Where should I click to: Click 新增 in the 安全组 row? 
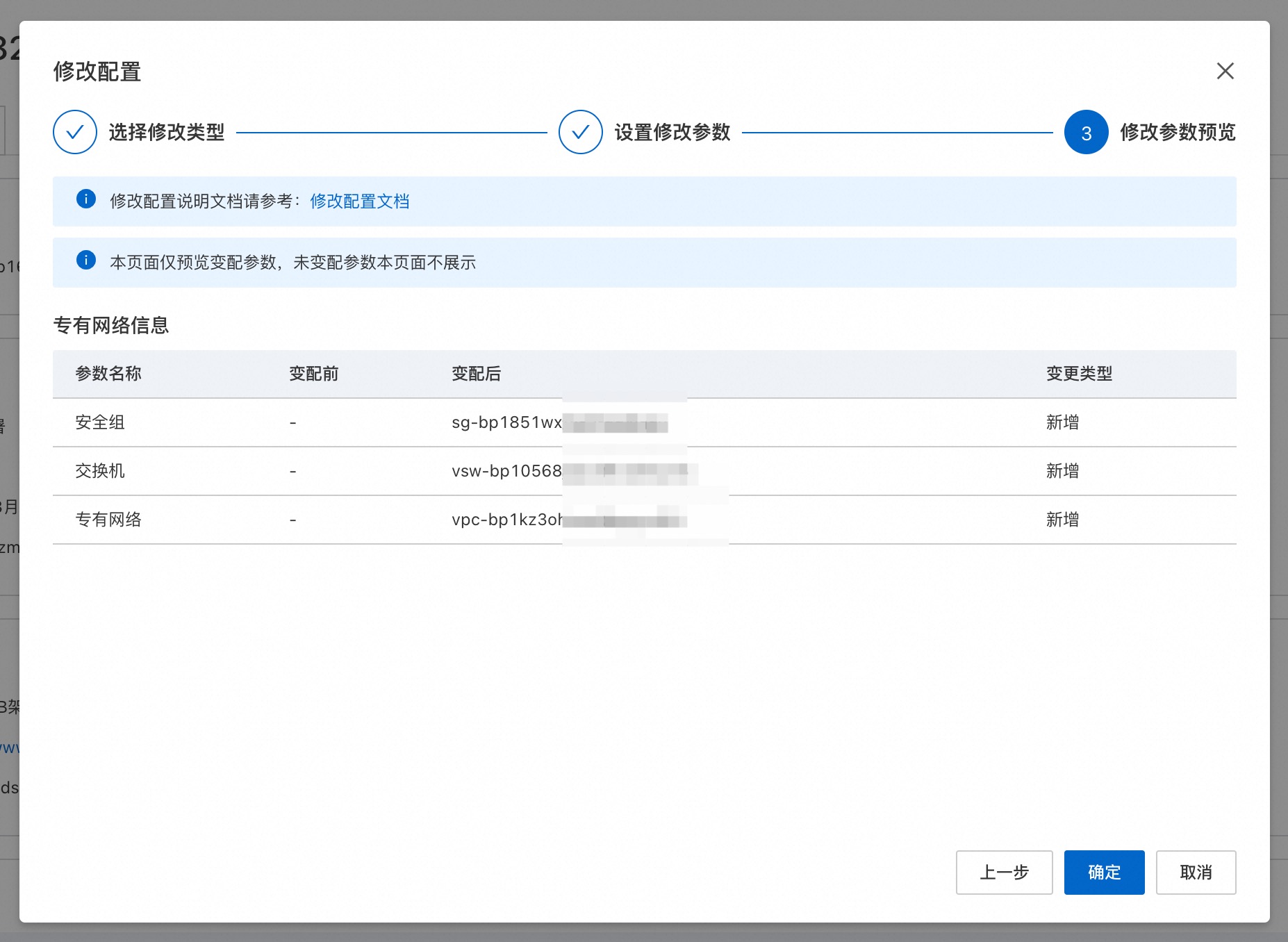(1063, 422)
